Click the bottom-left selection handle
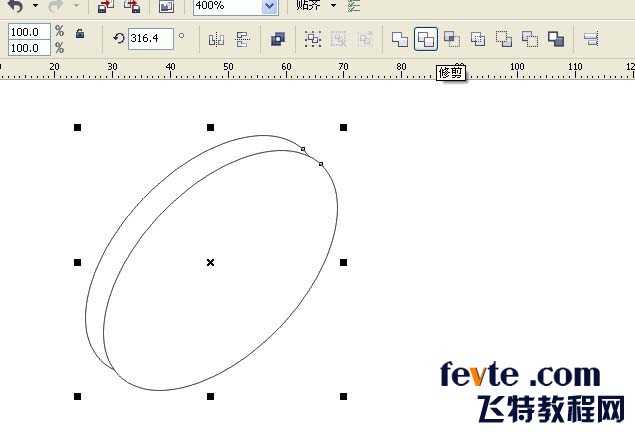Image resolution: width=635 pixels, height=432 pixels. point(77,396)
